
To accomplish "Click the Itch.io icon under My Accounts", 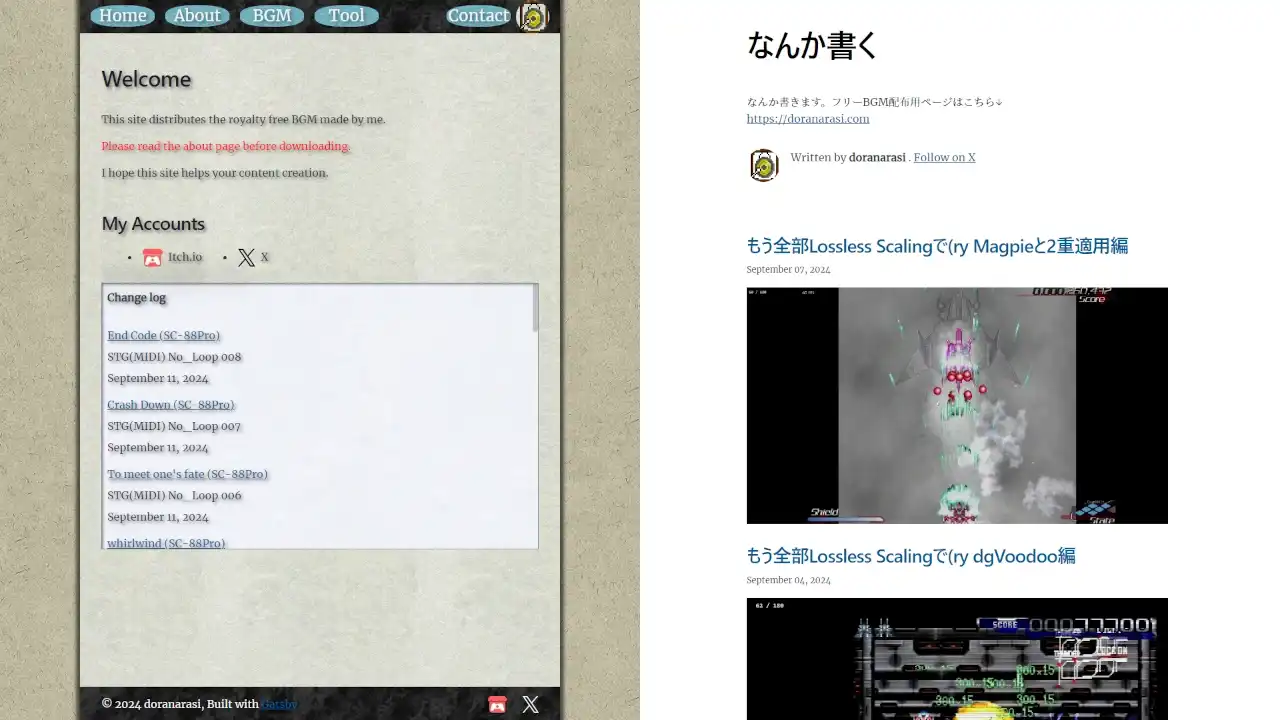I will [x=152, y=258].
